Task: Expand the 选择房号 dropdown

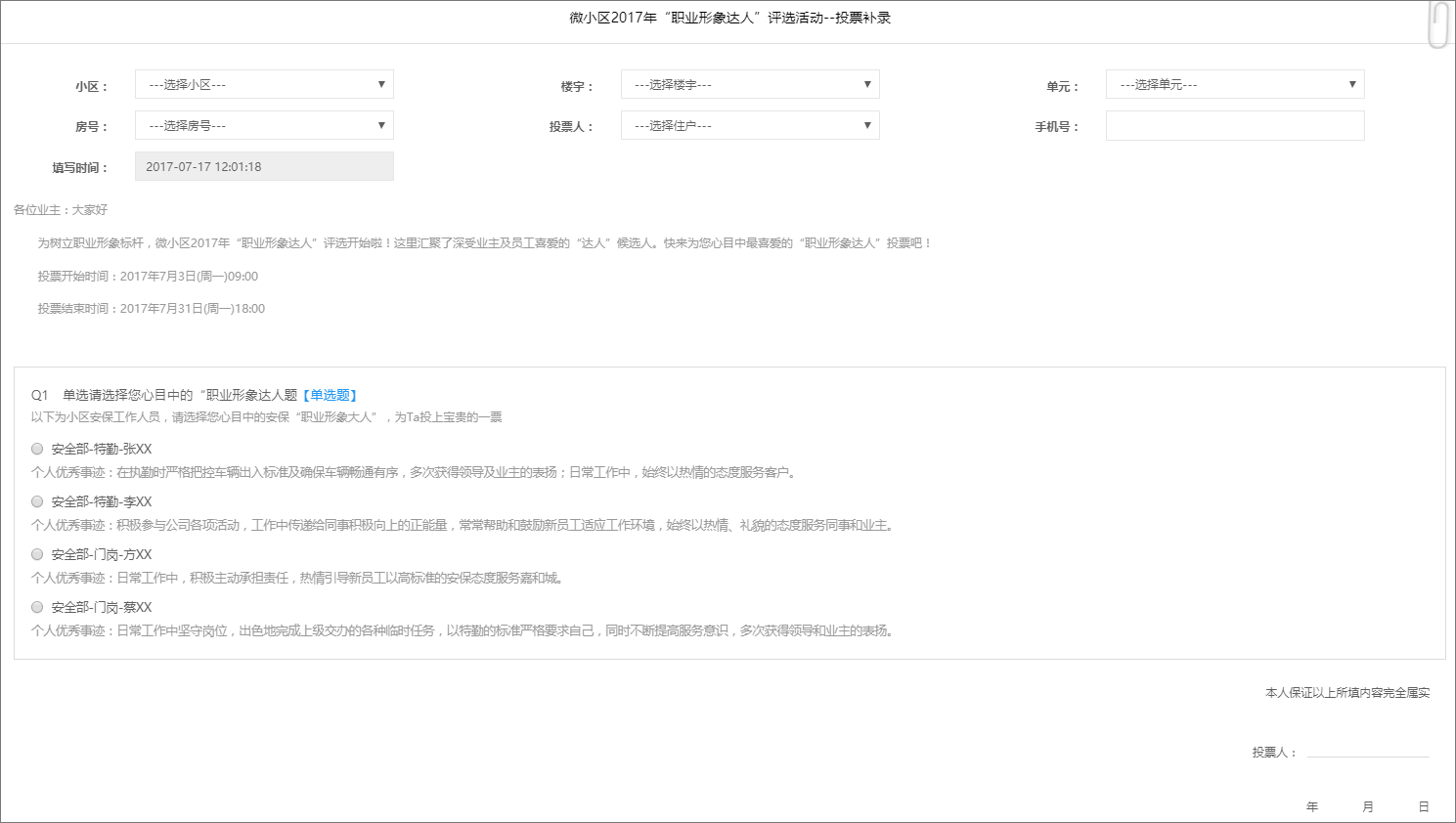Action: (264, 126)
